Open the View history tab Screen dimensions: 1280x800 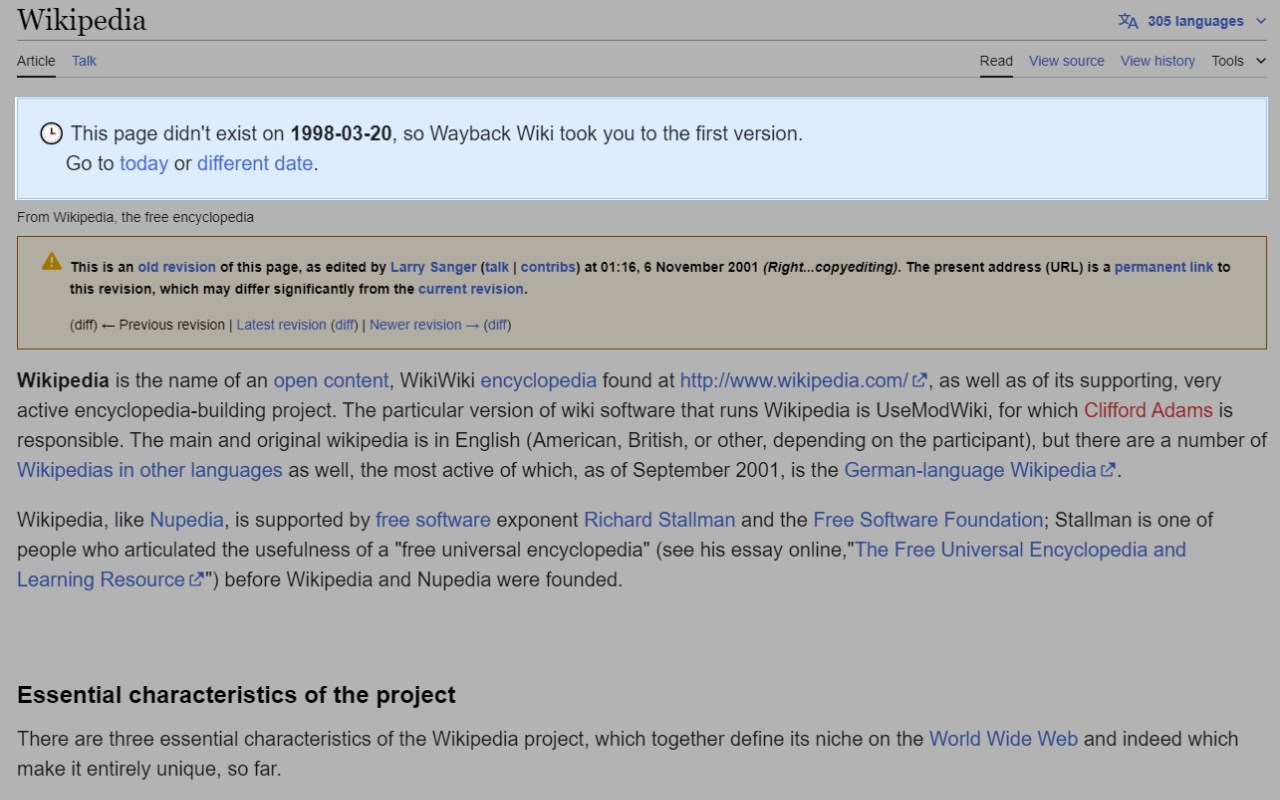tap(1157, 61)
